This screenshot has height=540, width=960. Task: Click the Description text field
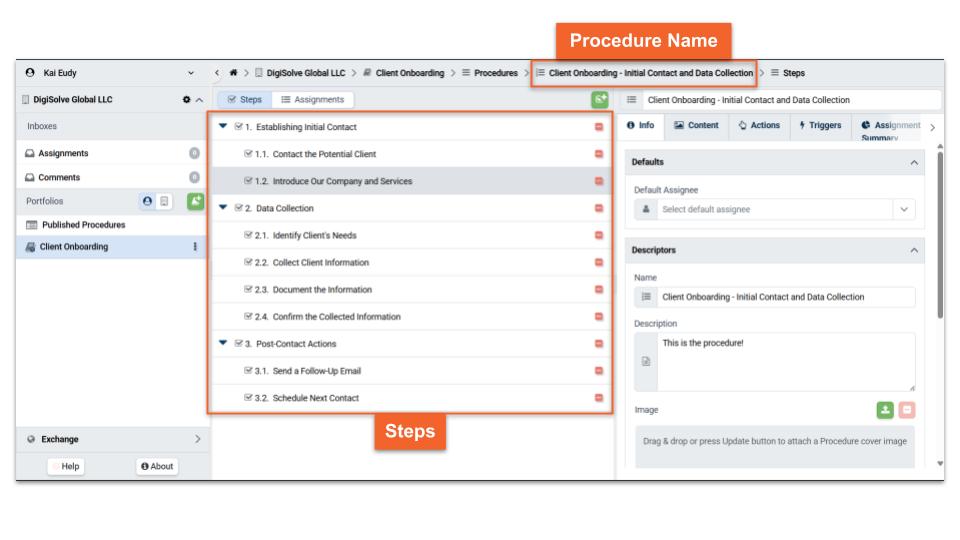tap(785, 361)
